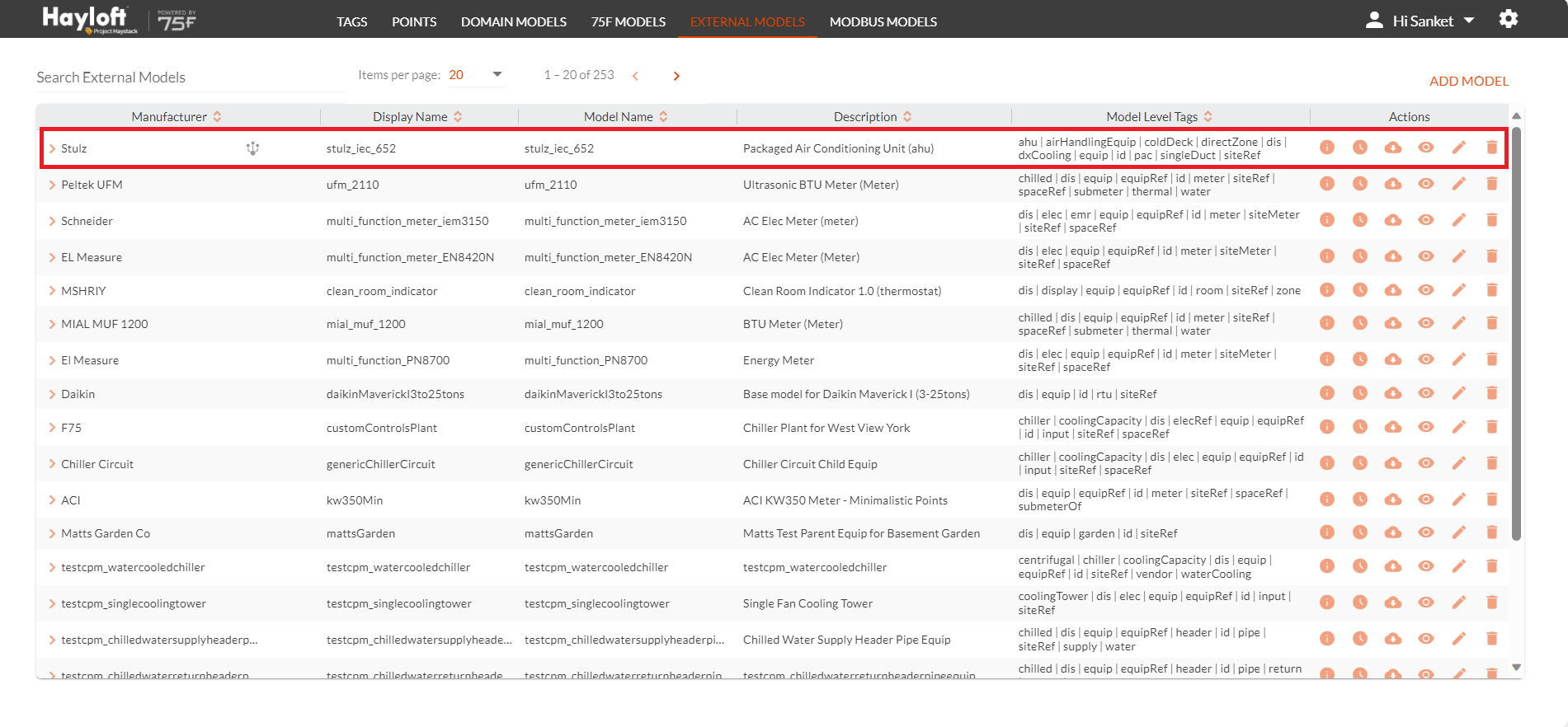This screenshot has height=727, width=1568.
Task: View history of EL Measure model
Action: tap(1359, 256)
